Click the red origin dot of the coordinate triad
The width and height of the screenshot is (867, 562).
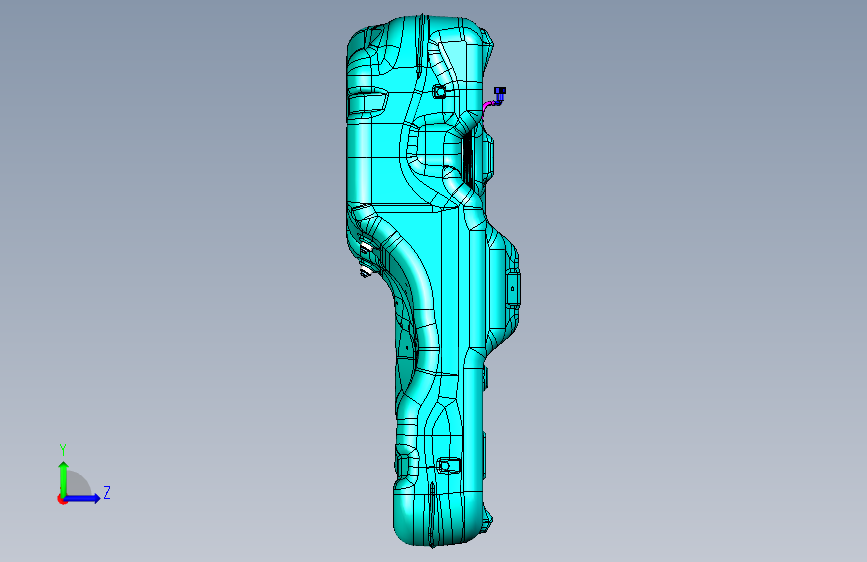[61, 499]
